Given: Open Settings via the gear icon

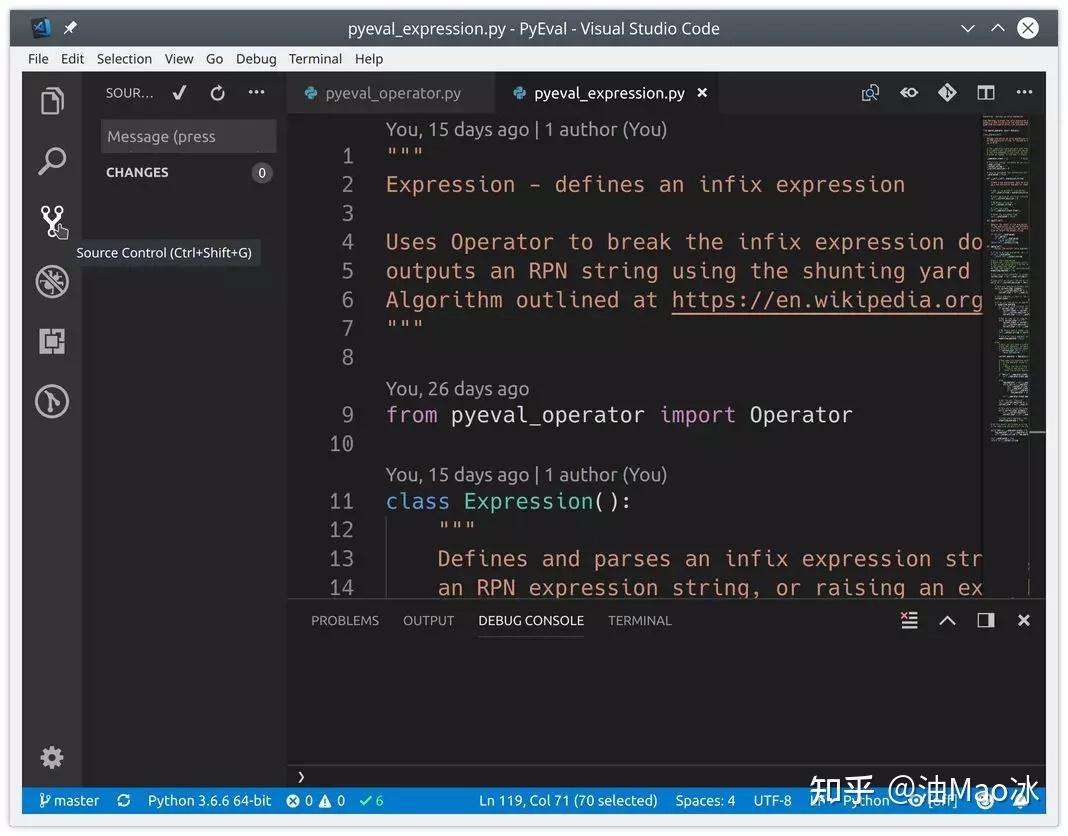Looking at the screenshot, I should coord(52,757).
